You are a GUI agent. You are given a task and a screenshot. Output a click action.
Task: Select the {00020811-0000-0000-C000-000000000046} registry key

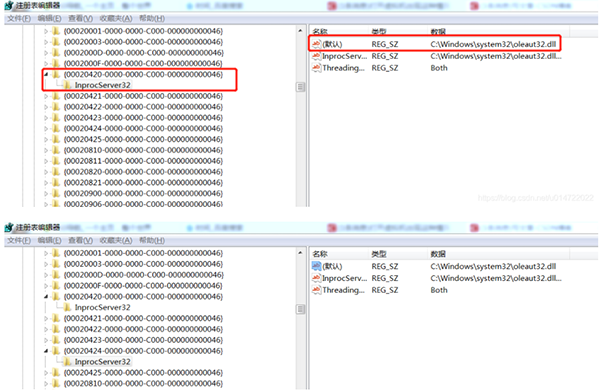[x=143, y=161]
